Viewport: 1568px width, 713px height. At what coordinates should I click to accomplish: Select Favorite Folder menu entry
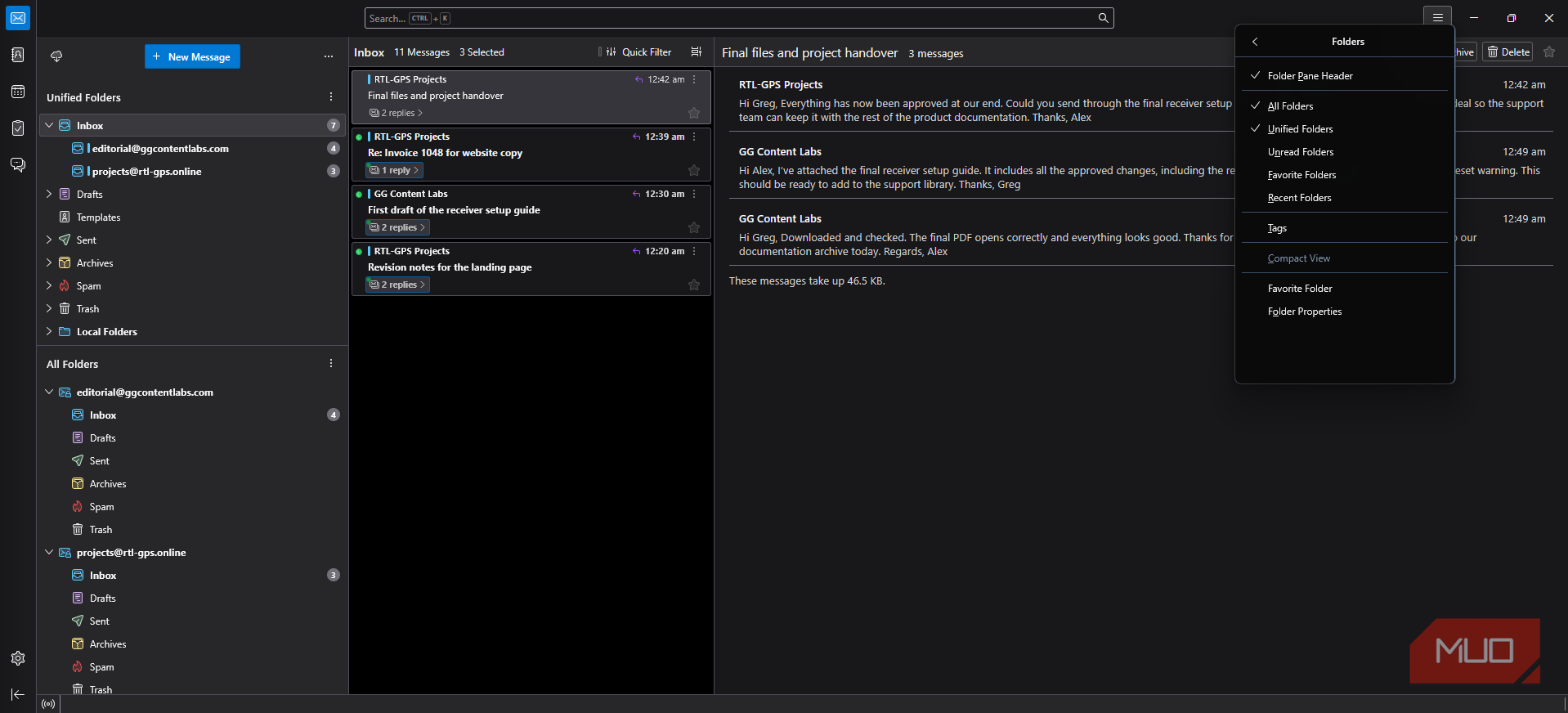coord(1345,289)
